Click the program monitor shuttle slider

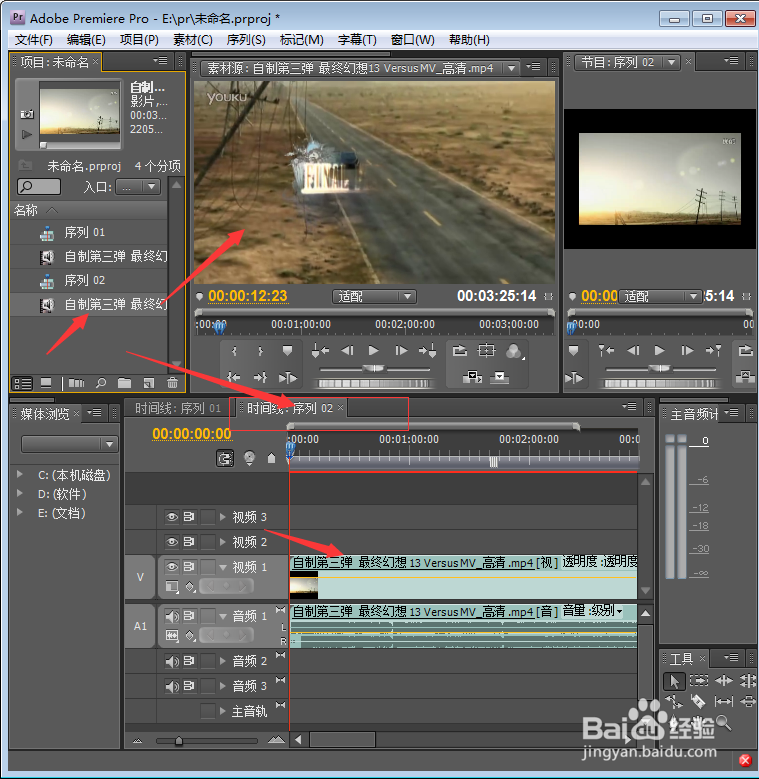(x=660, y=369)
